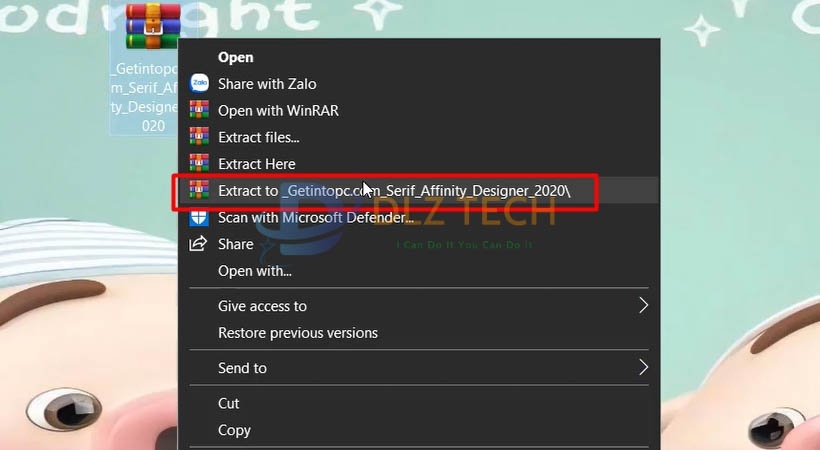Click the archive file name label on desktop
This screenshot has height=450, width=820.
click(144, 97)
